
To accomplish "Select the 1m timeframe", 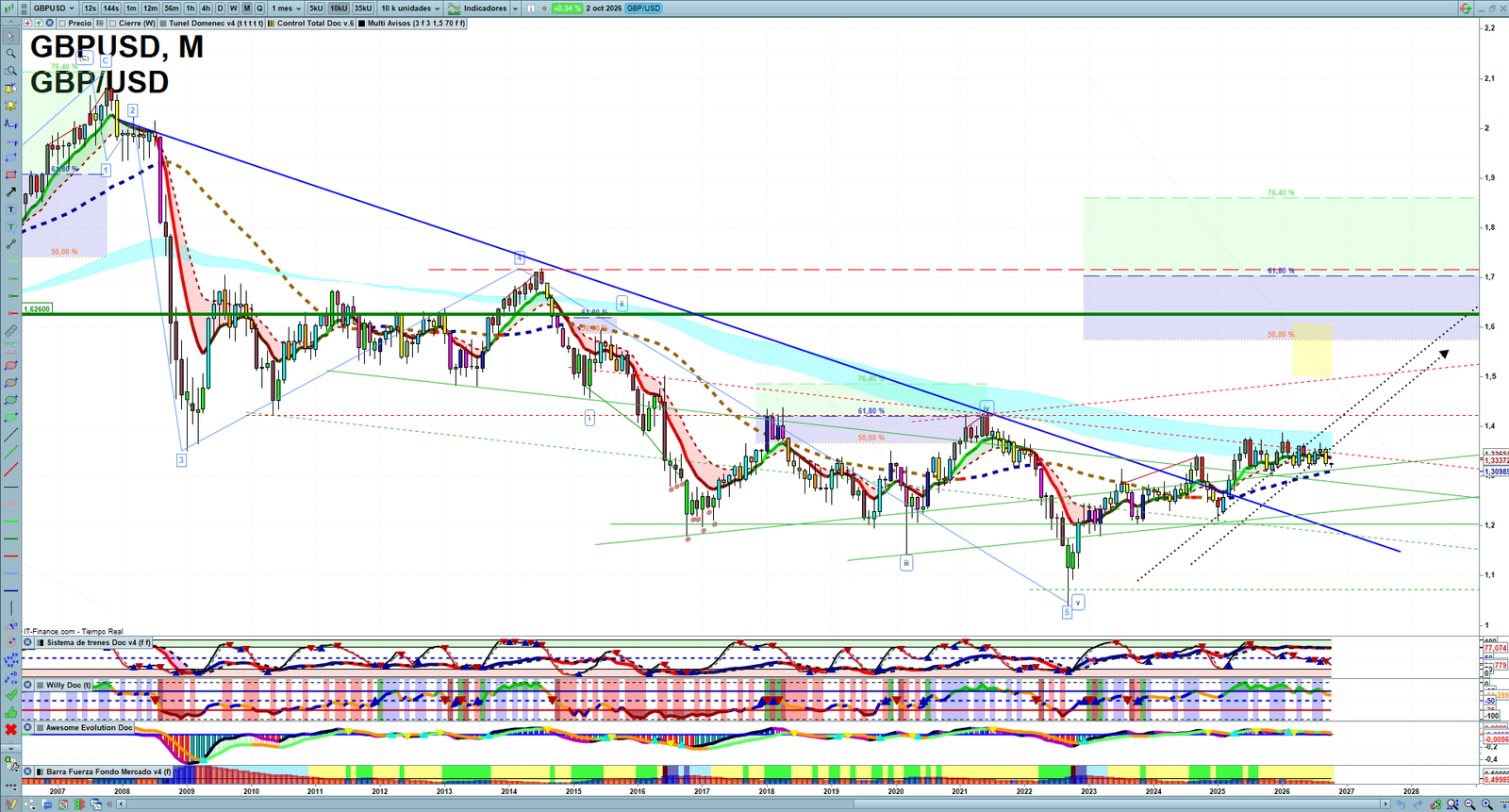I will (x=131, y=8).
